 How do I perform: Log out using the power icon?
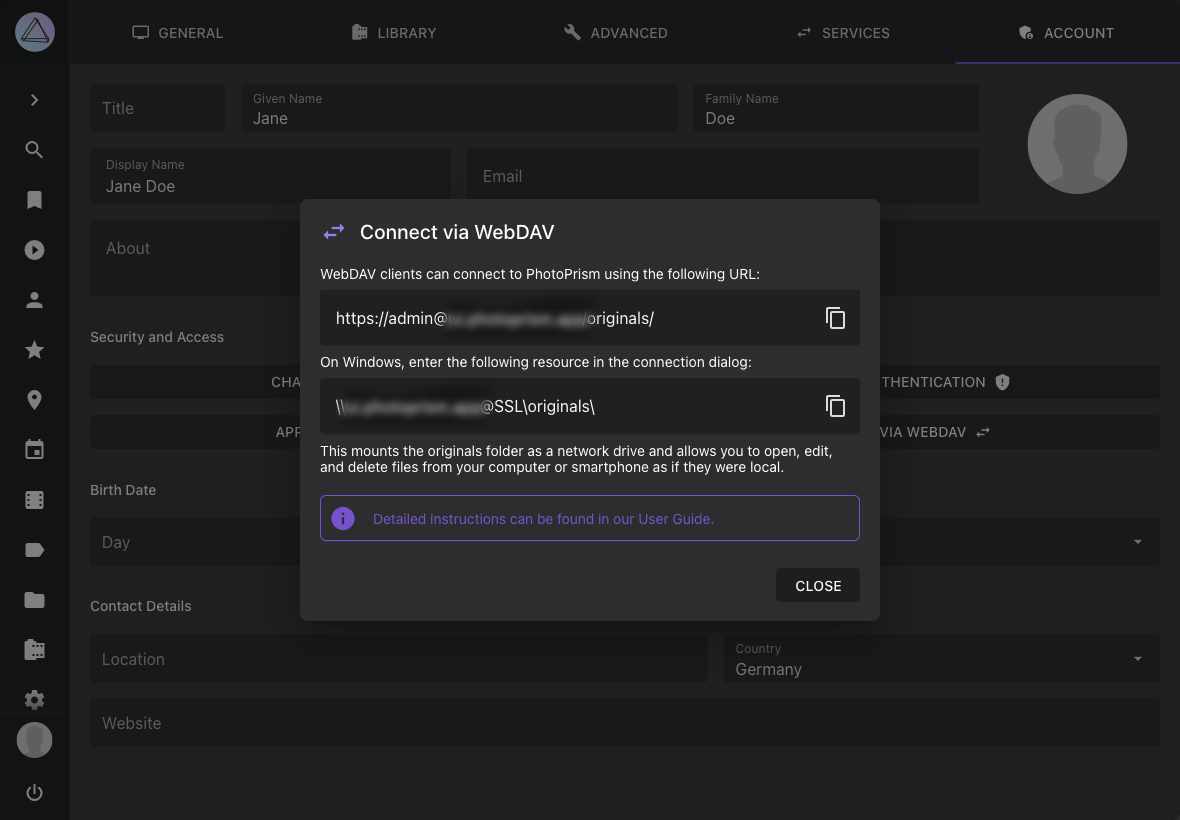[x=34, y=792]
